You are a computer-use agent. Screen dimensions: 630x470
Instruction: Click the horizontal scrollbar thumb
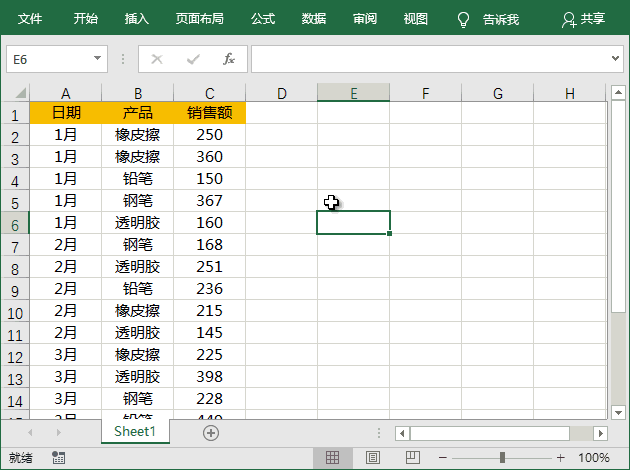tap(490, 433)
